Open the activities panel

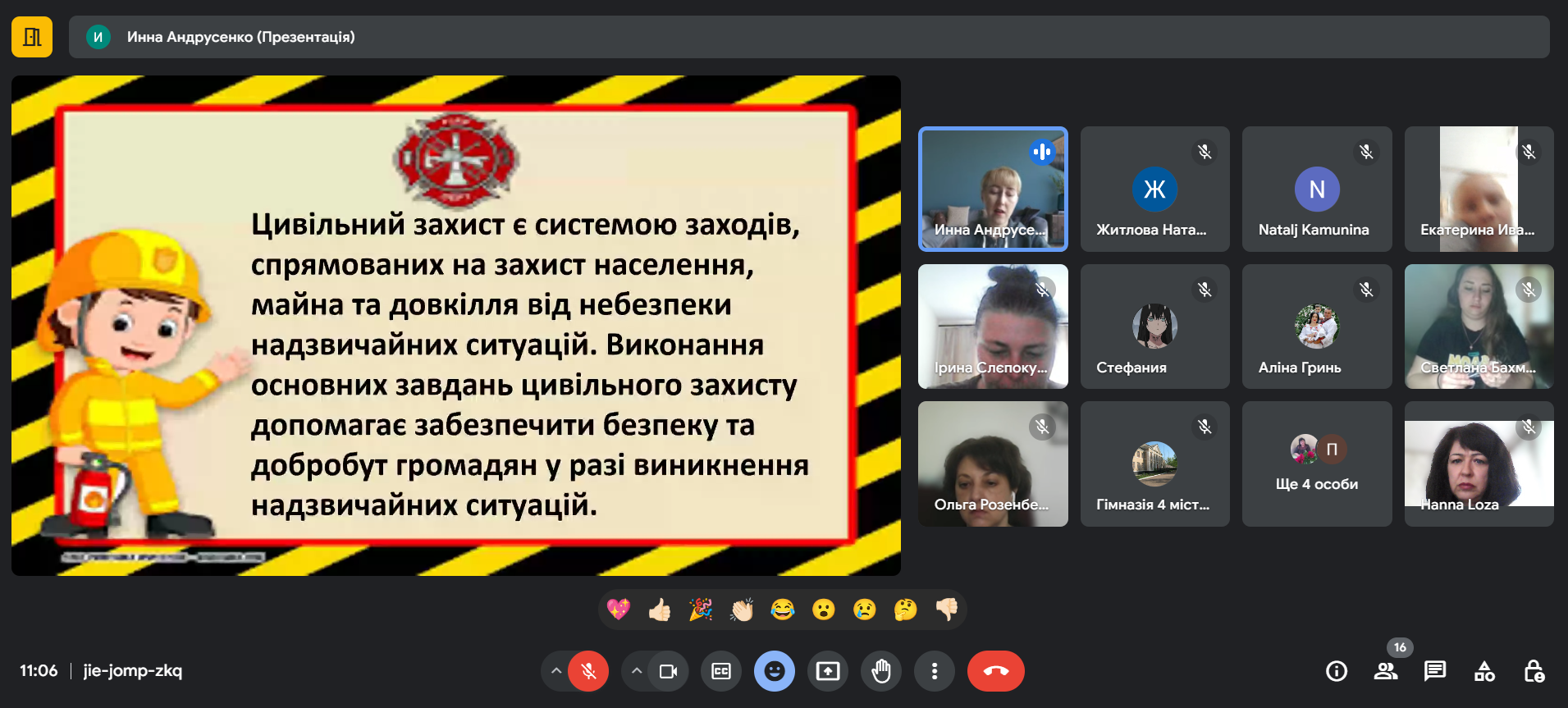pyautogui.click(x=1484, y=671)
